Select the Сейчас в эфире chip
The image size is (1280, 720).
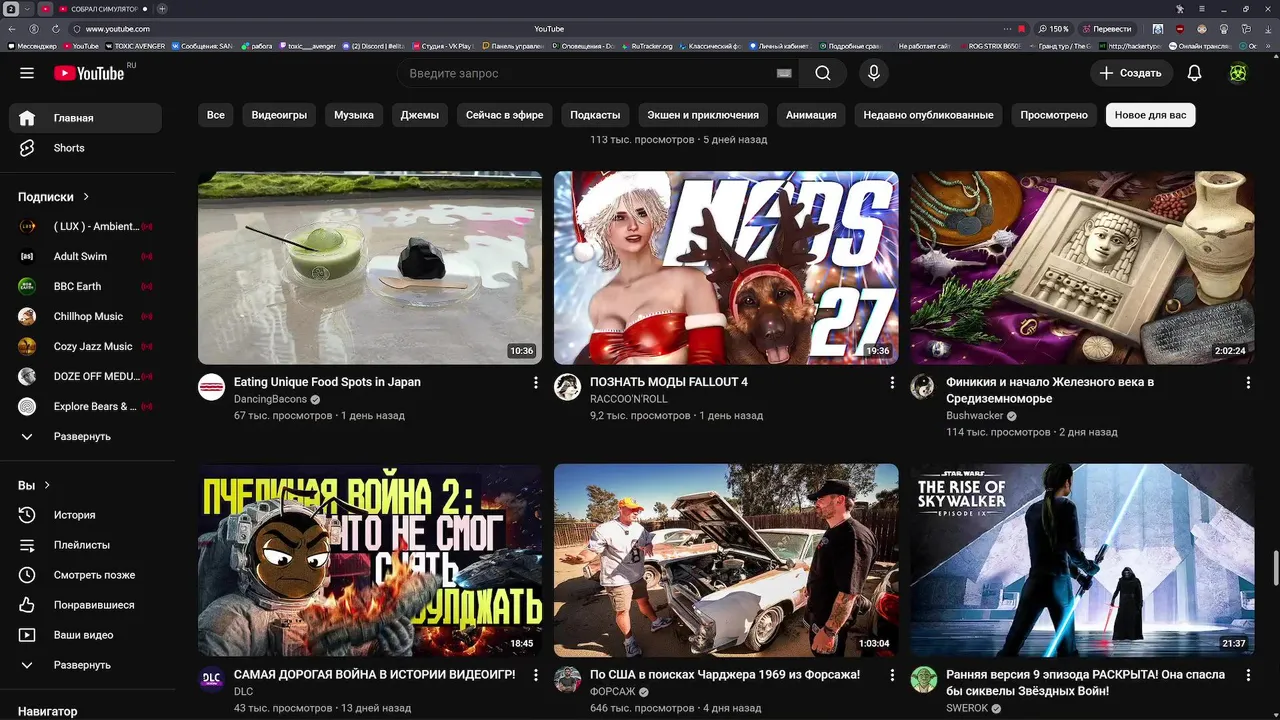[x=505, y=115]
